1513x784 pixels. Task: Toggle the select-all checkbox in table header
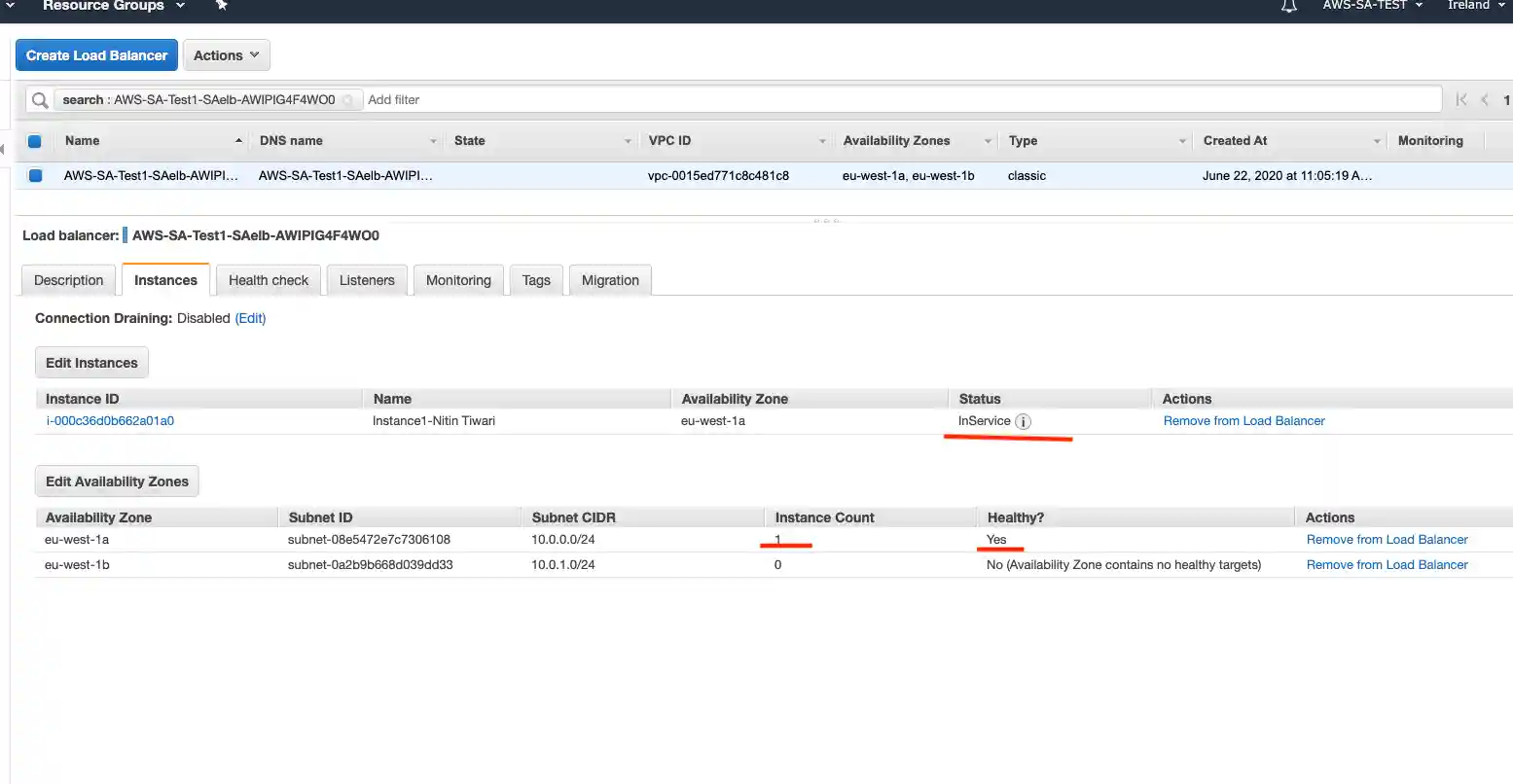pyautogui.click(x=35, y=141)
